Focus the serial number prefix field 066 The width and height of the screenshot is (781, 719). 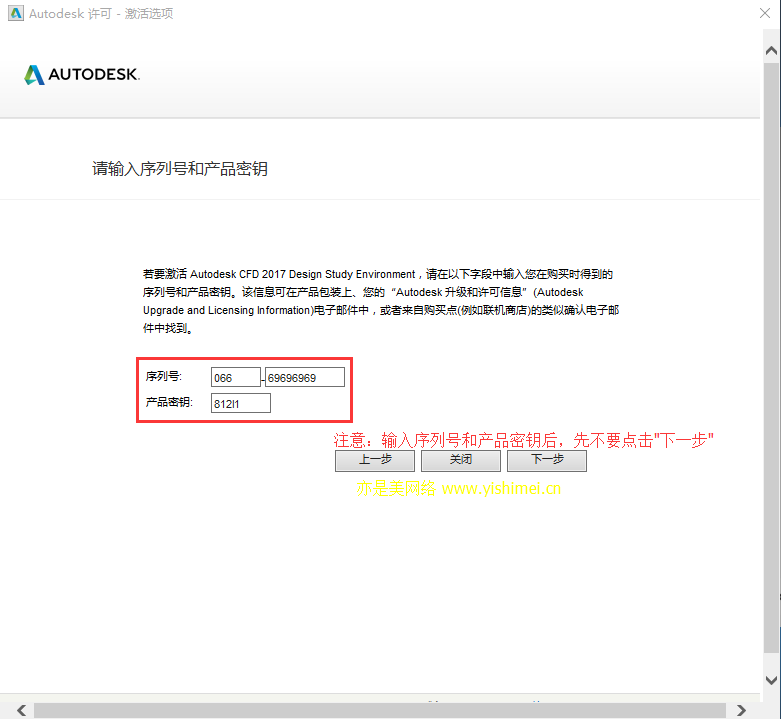236,377
